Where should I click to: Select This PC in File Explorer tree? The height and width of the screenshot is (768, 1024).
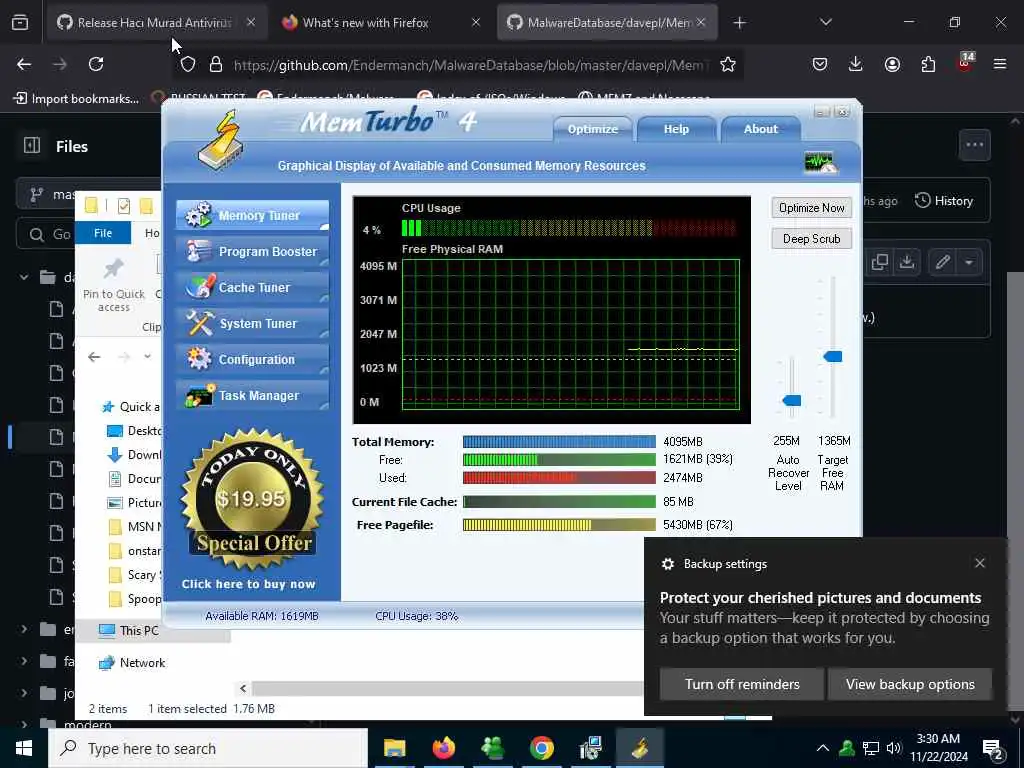click(x=138, y=630)
